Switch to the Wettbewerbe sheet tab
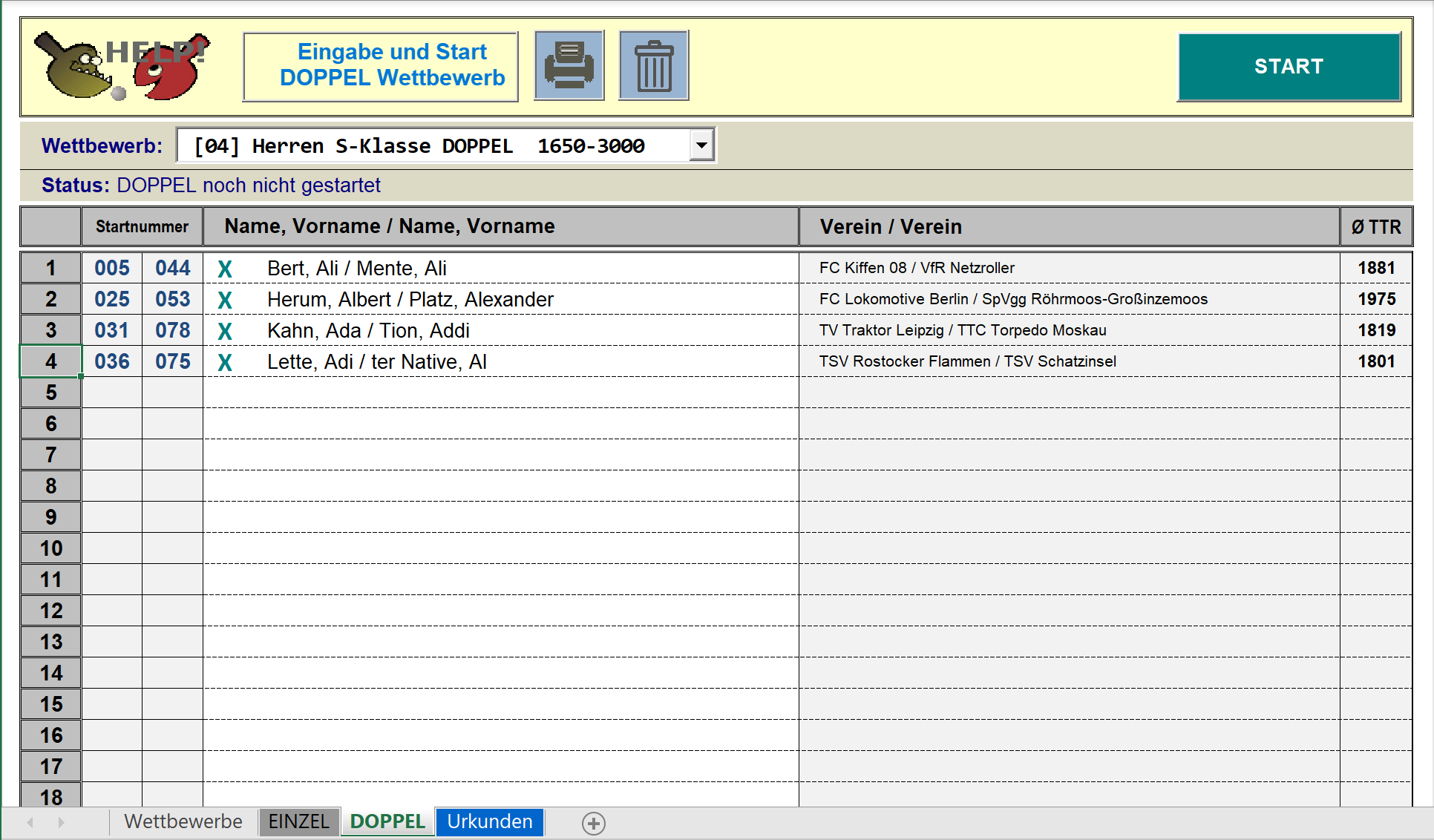 pyautogui.click(x=183, y=822)
